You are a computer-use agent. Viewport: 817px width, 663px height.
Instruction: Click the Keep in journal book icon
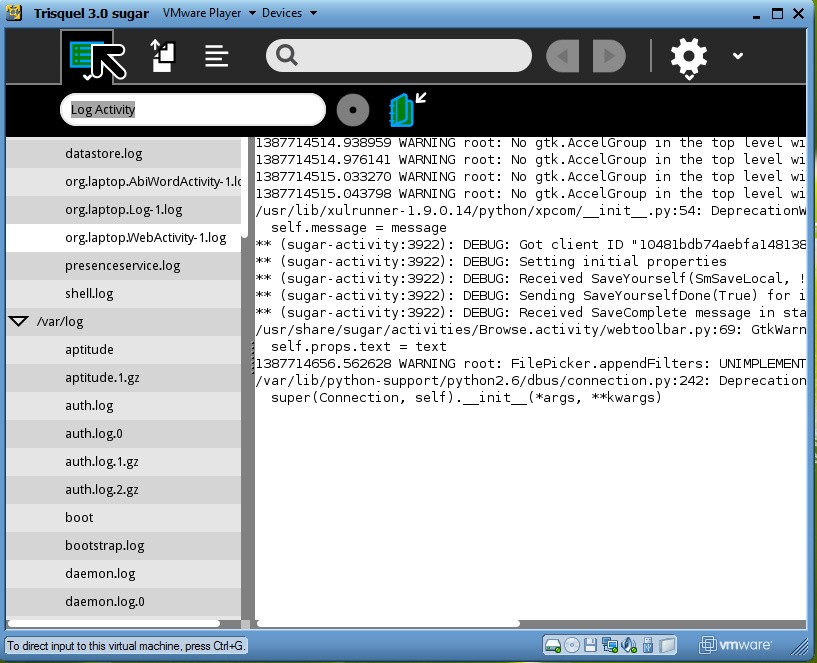point(403,110)
